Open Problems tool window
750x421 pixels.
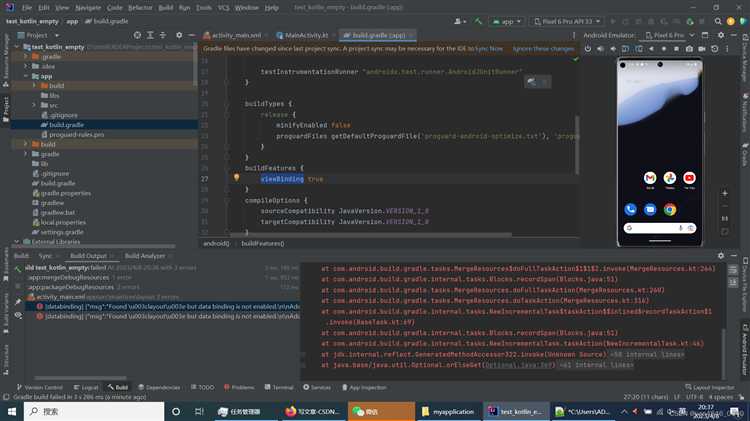pyautogui.click(x=239, y=387)
